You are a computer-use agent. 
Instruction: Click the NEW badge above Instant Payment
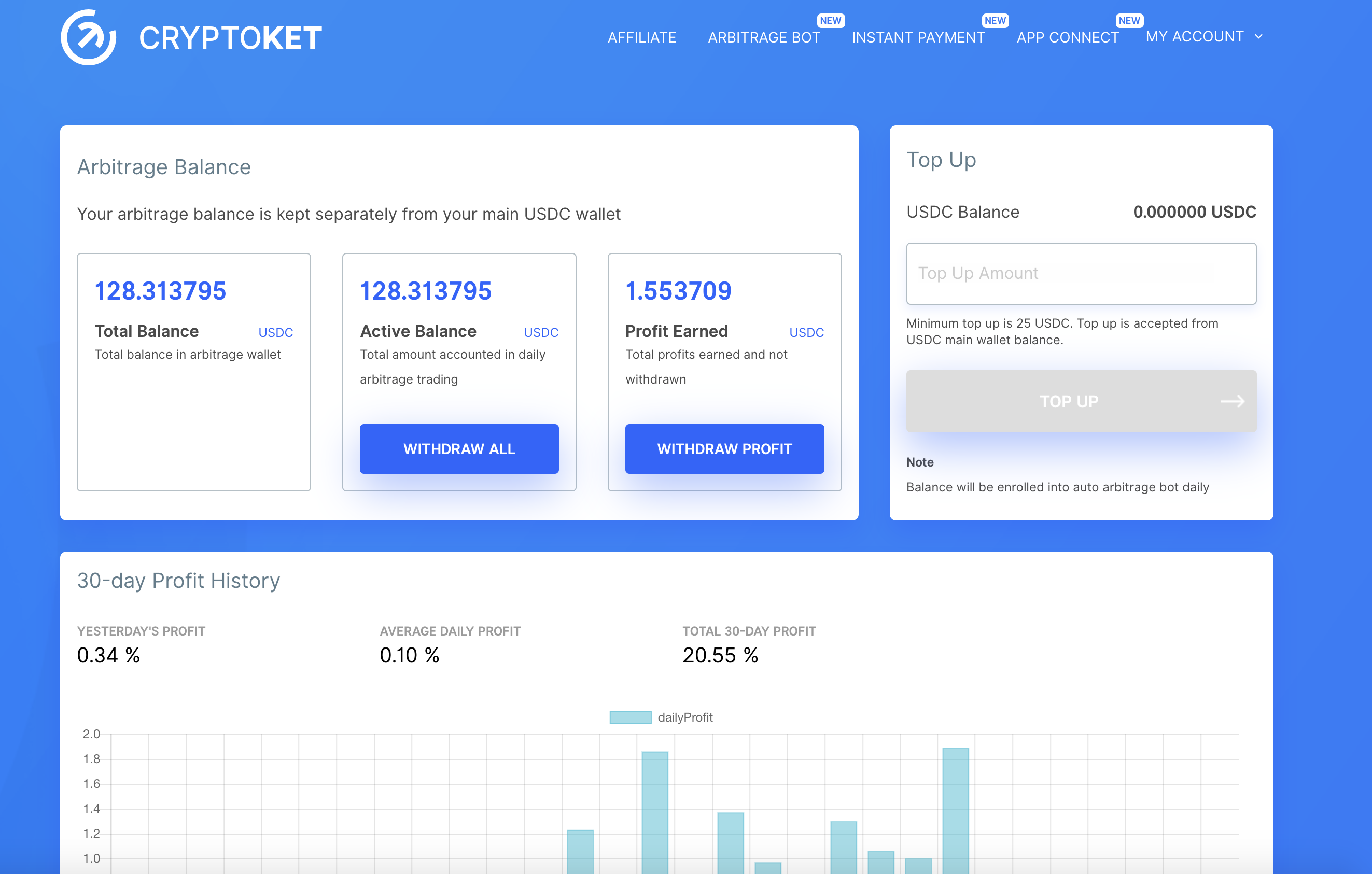pyautogui.click(x=995, y=21)
